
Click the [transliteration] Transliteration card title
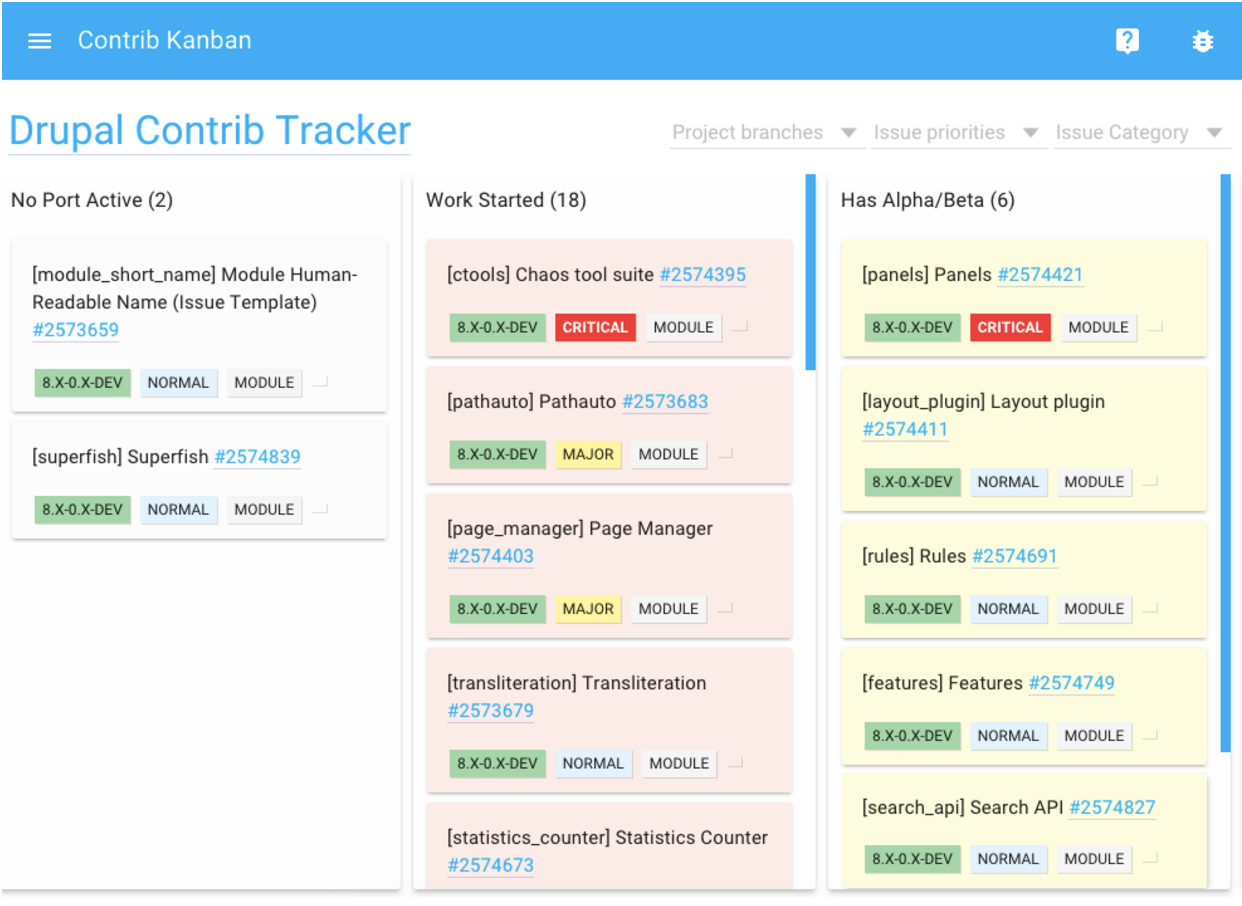tap(577, 684)
